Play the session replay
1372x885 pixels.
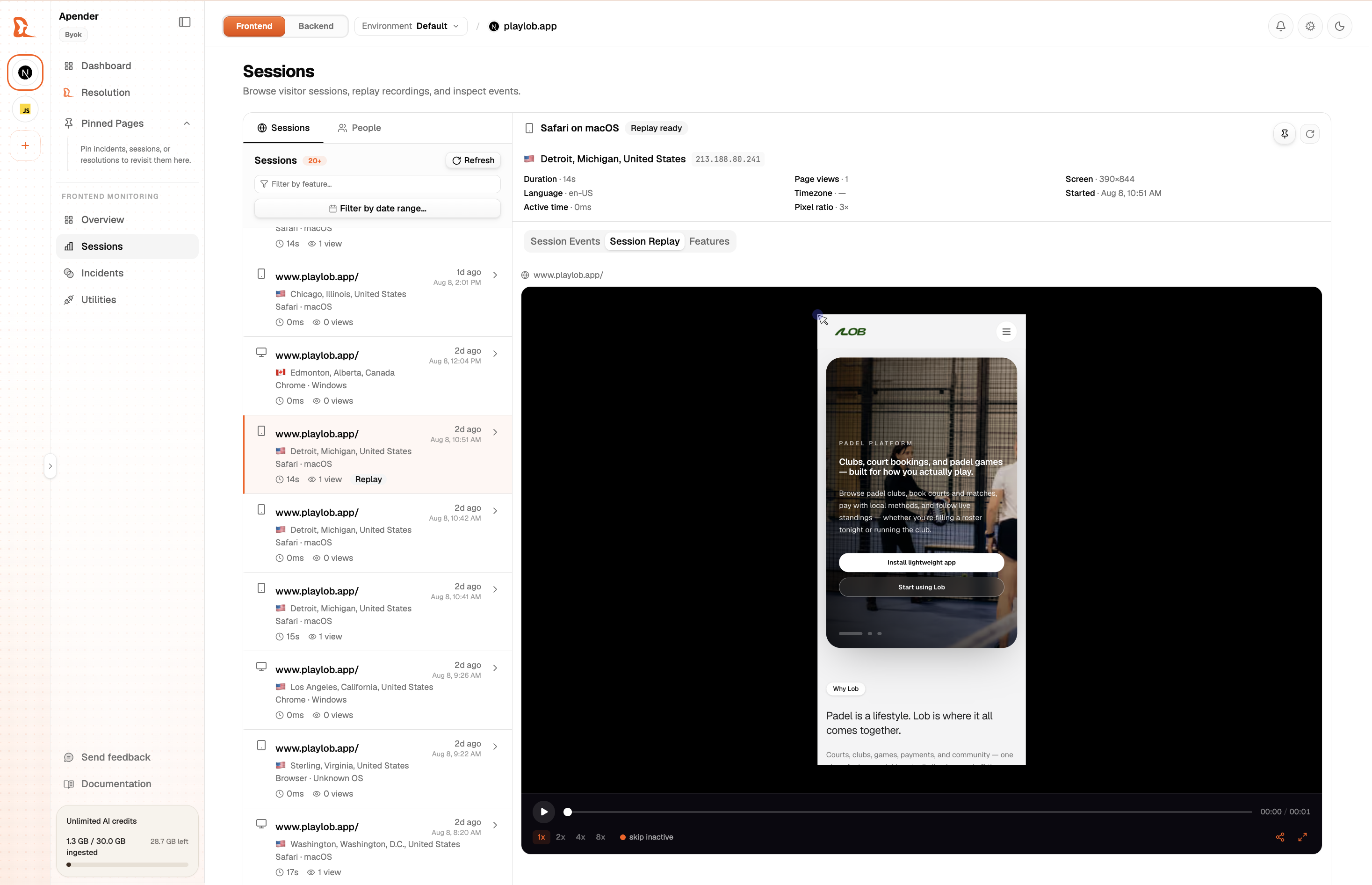tap(543, 812)
